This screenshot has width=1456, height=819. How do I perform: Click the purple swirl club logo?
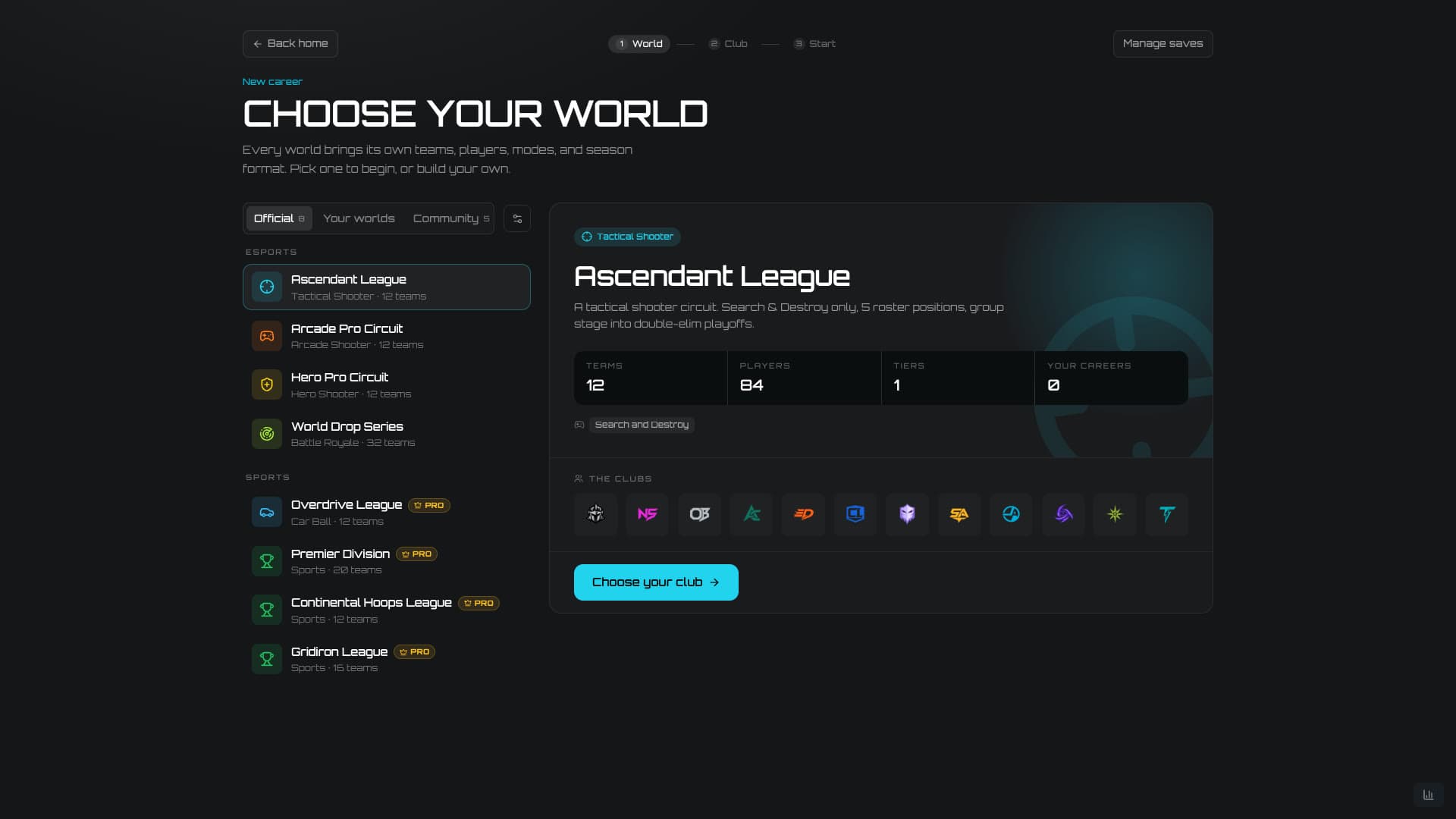pyautogui.click(x=1063, y=514)
